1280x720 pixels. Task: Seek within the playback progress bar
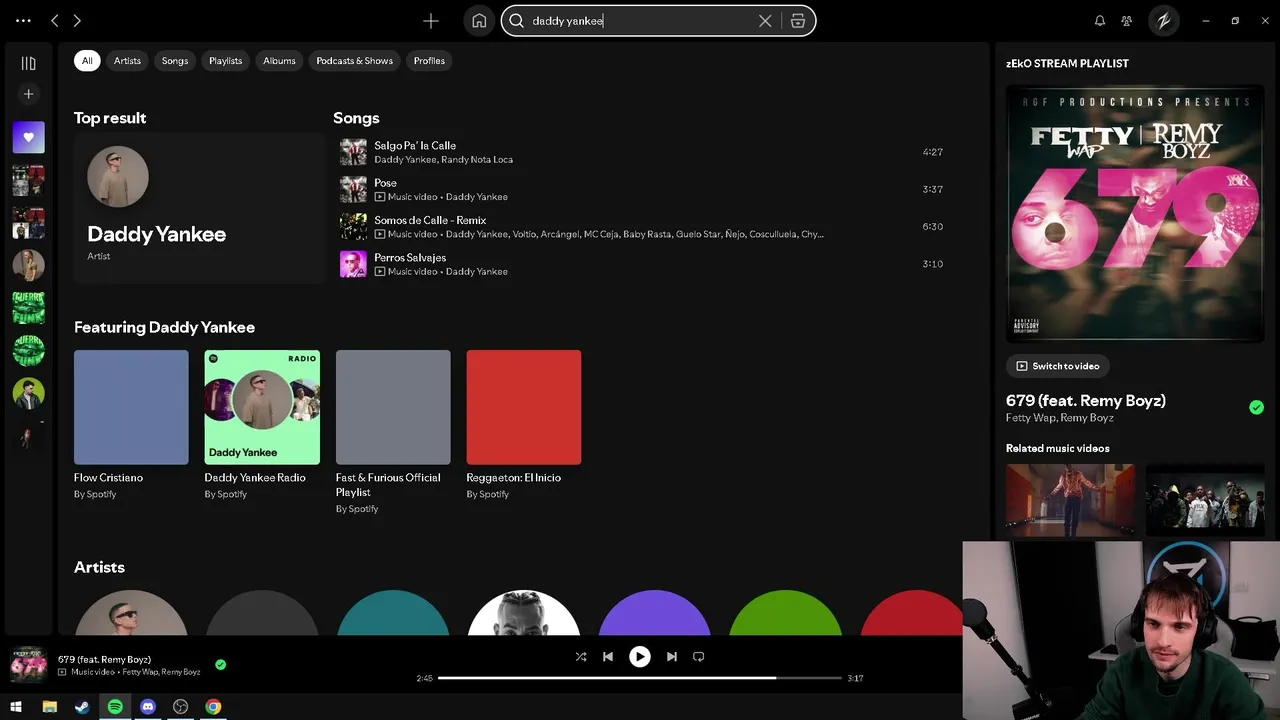coord(640,678)
